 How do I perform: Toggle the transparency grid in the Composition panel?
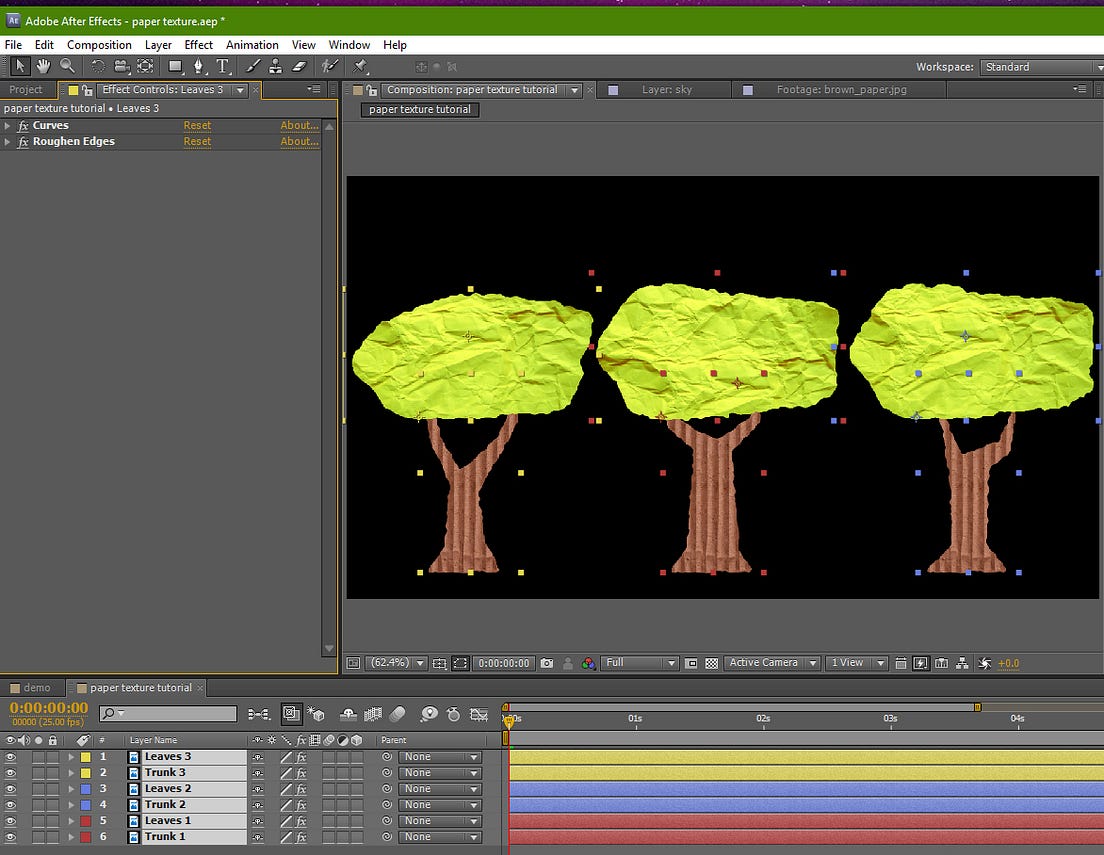click(709, 662)
